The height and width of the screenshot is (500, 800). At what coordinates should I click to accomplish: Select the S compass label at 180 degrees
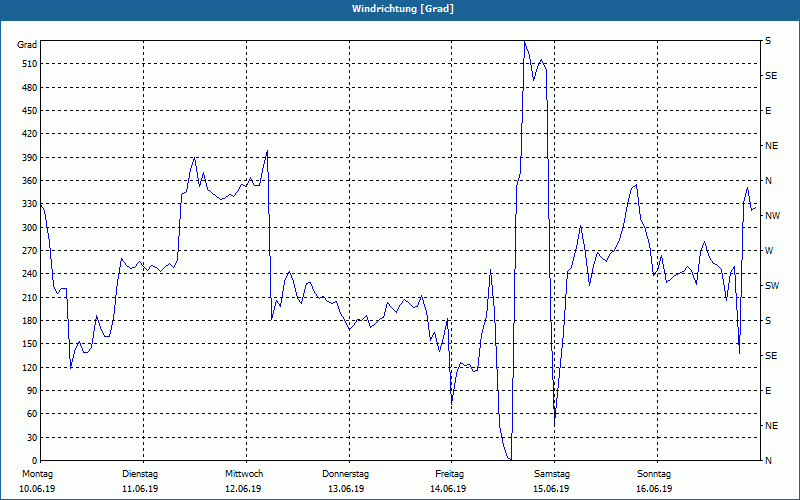[768, 321]
